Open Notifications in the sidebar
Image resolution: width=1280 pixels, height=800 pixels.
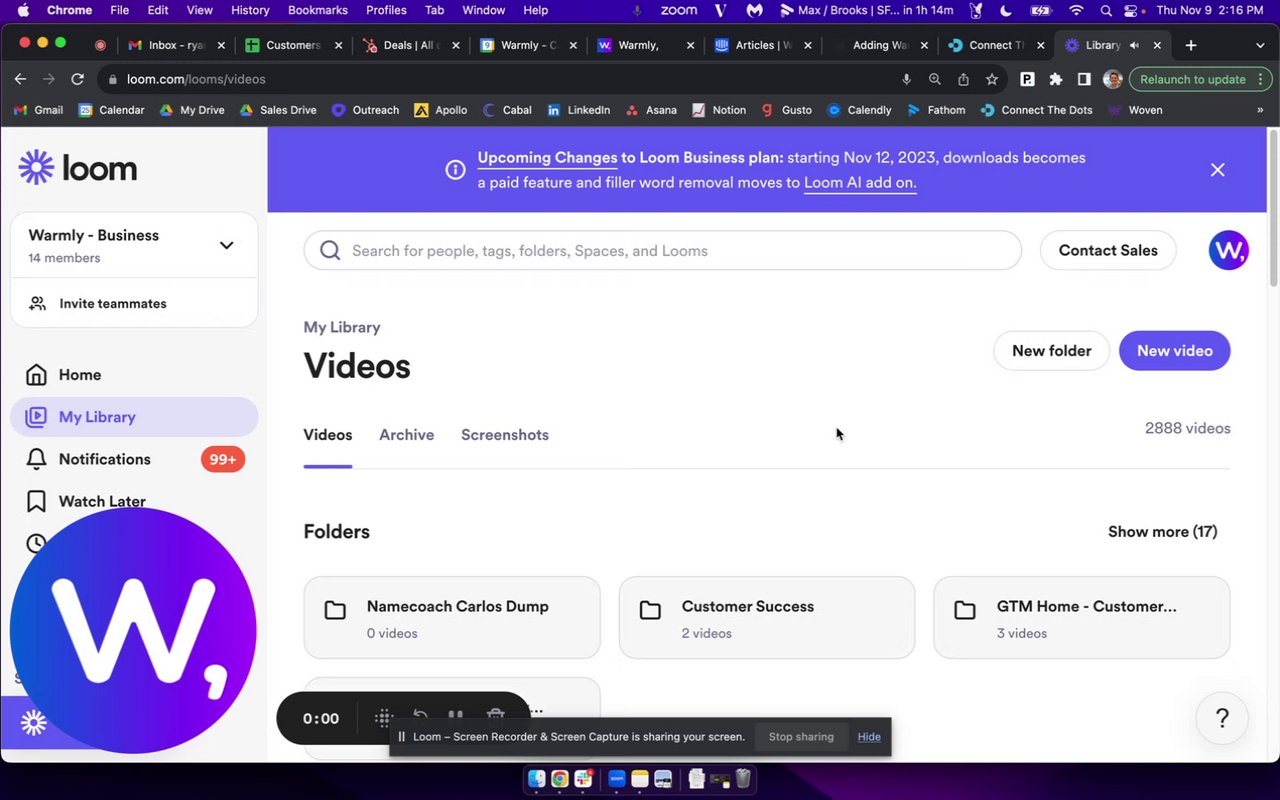point(134,459)
